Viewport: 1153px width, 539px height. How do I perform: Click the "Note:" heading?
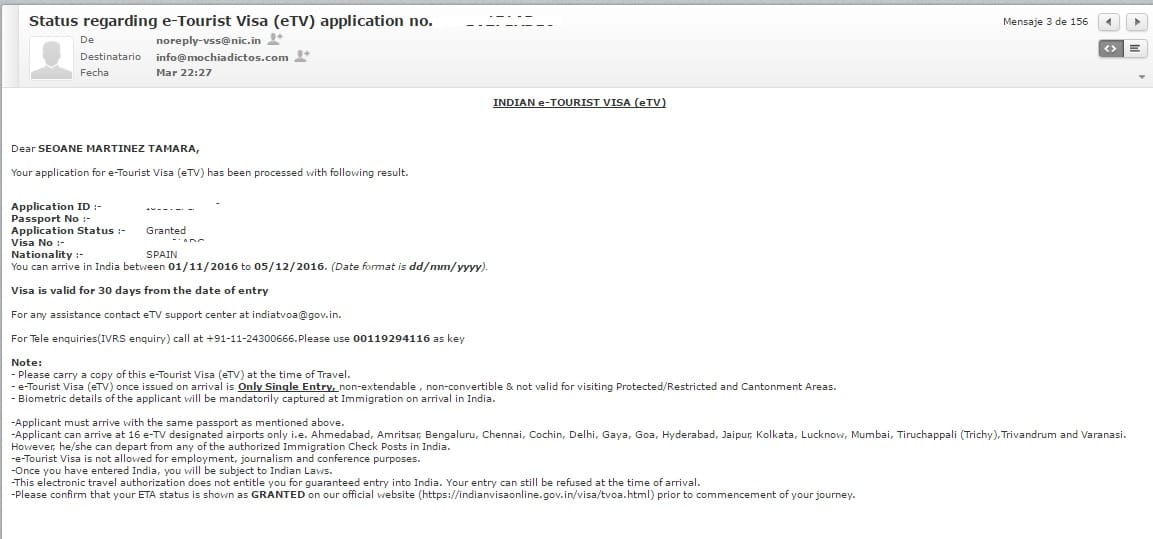point(26,363)
